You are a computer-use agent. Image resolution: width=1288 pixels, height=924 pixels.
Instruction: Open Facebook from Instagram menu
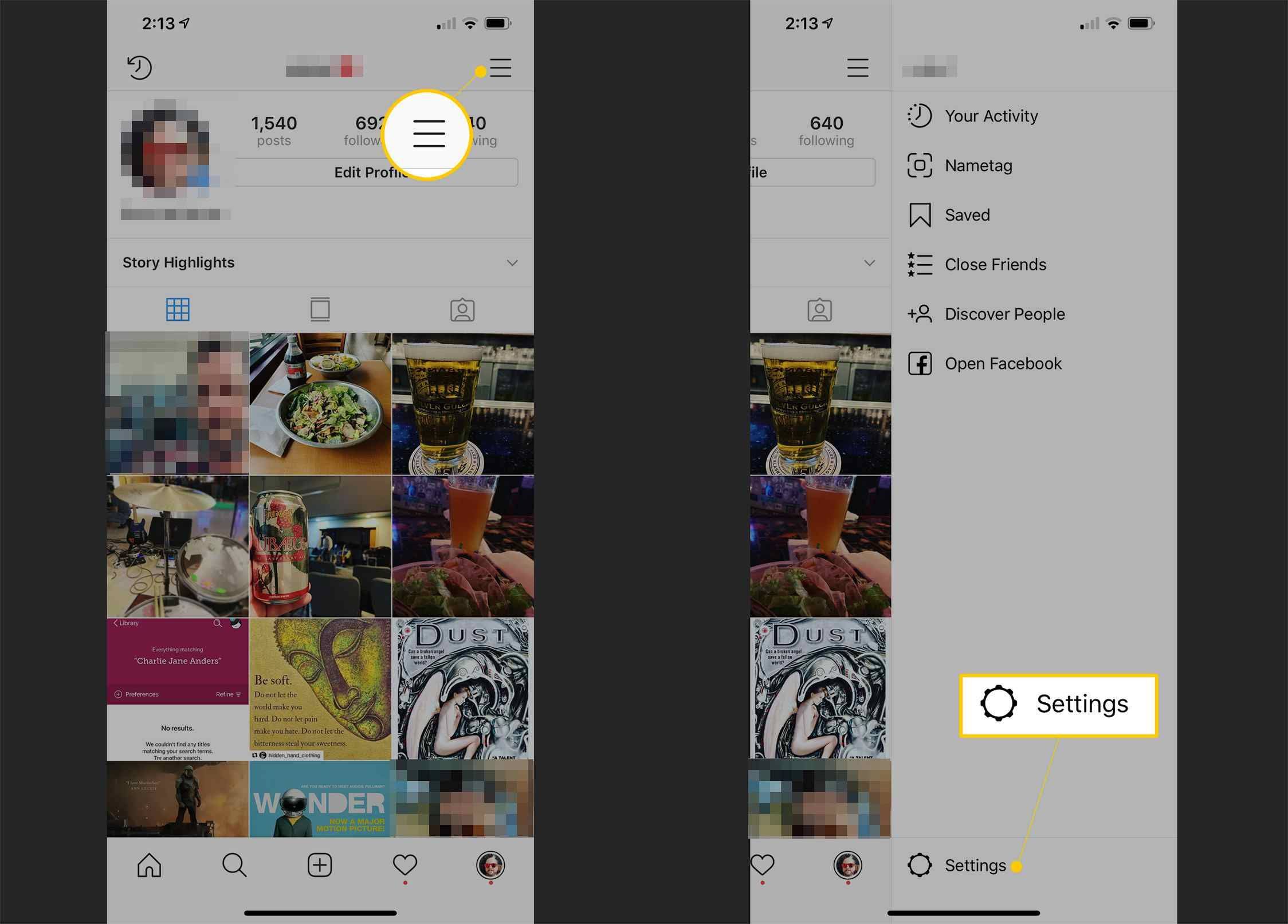[1003, 363]
